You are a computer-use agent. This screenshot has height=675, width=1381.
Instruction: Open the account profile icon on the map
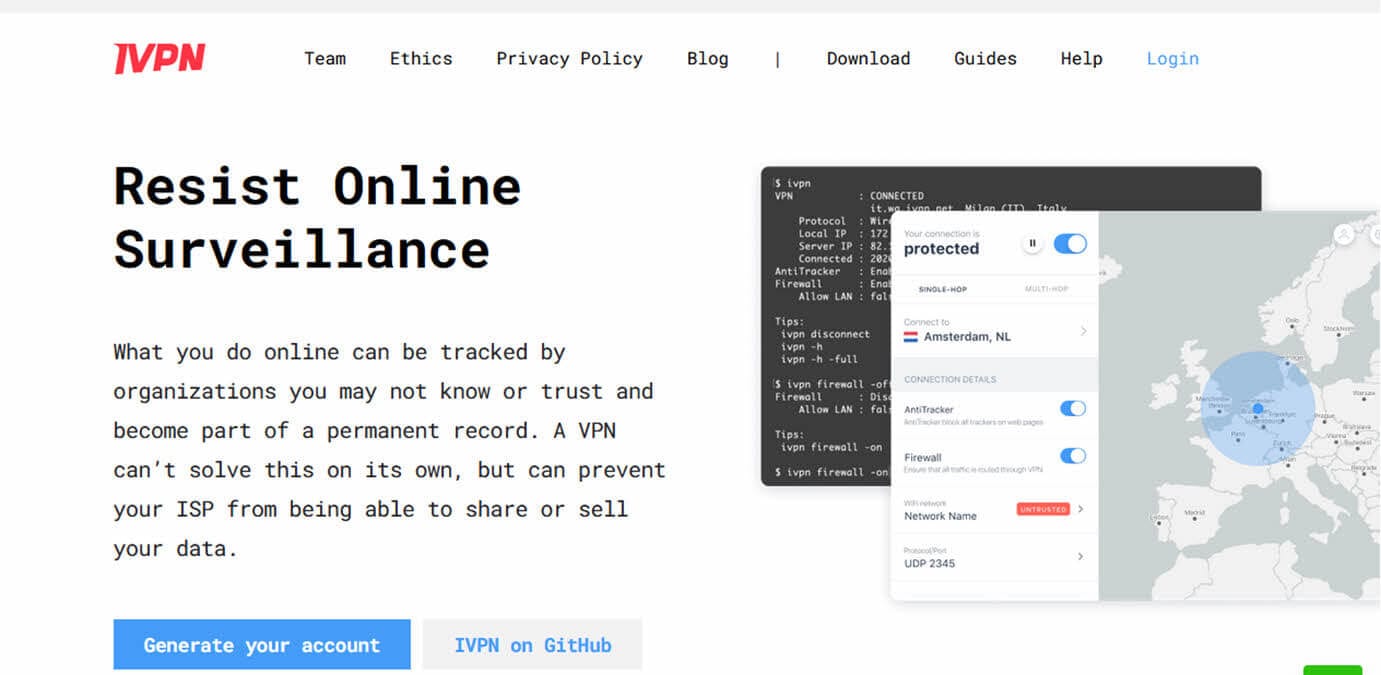[x=1344, y=234]
